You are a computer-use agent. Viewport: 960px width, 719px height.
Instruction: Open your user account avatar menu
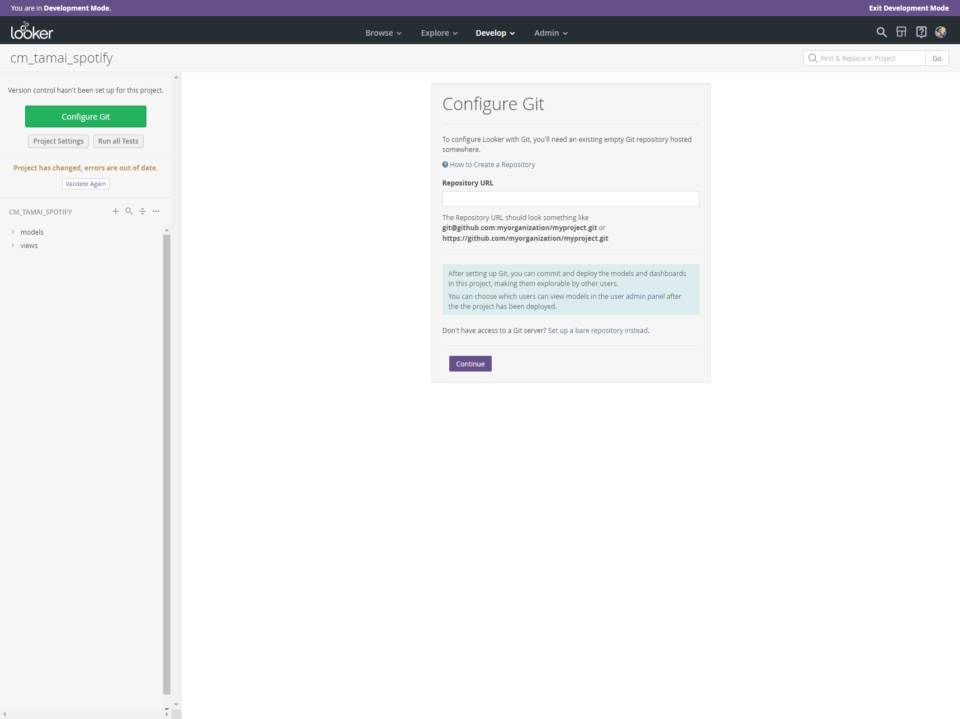click(x=940, y=32)
